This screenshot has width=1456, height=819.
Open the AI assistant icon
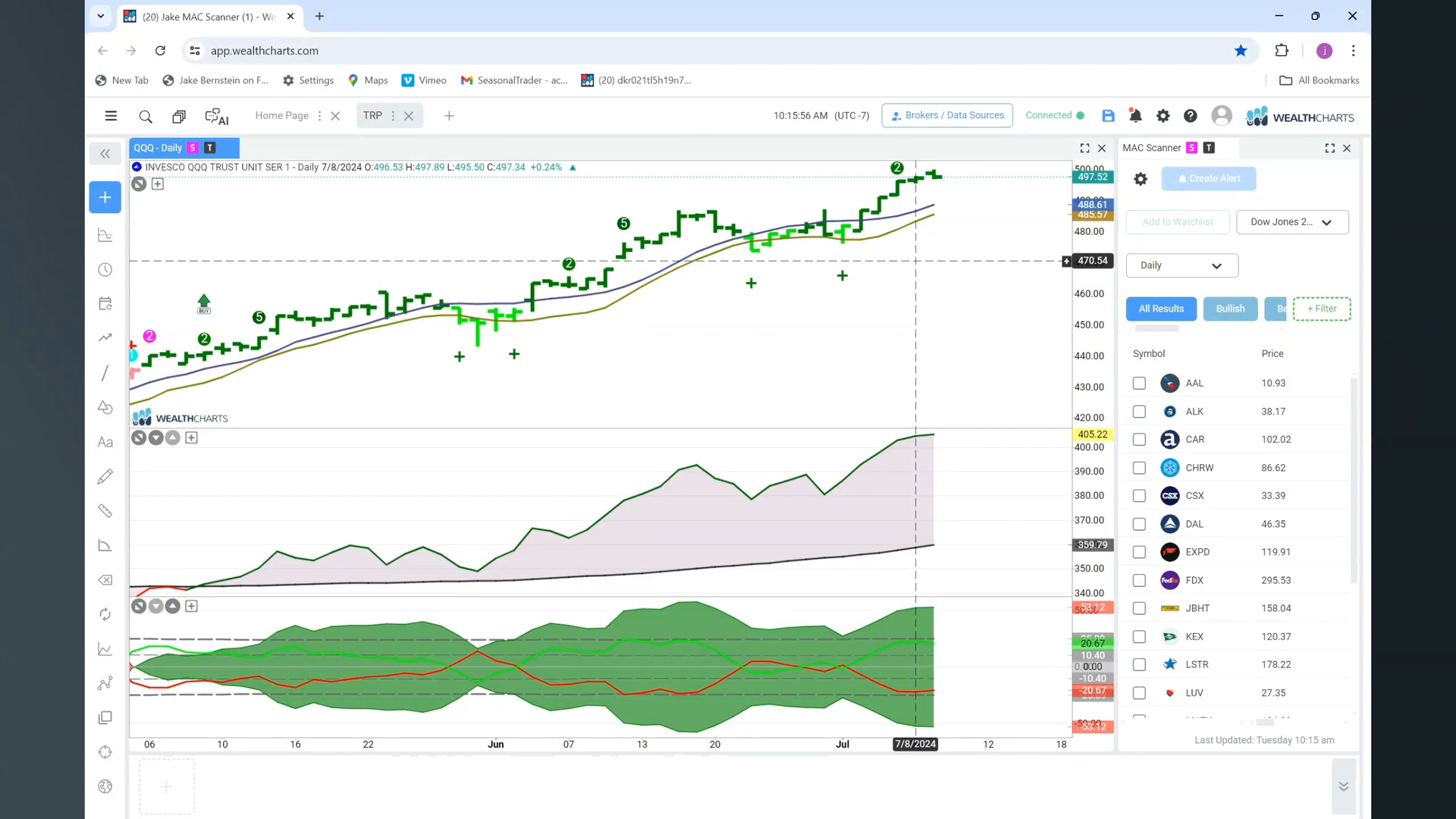217,116
